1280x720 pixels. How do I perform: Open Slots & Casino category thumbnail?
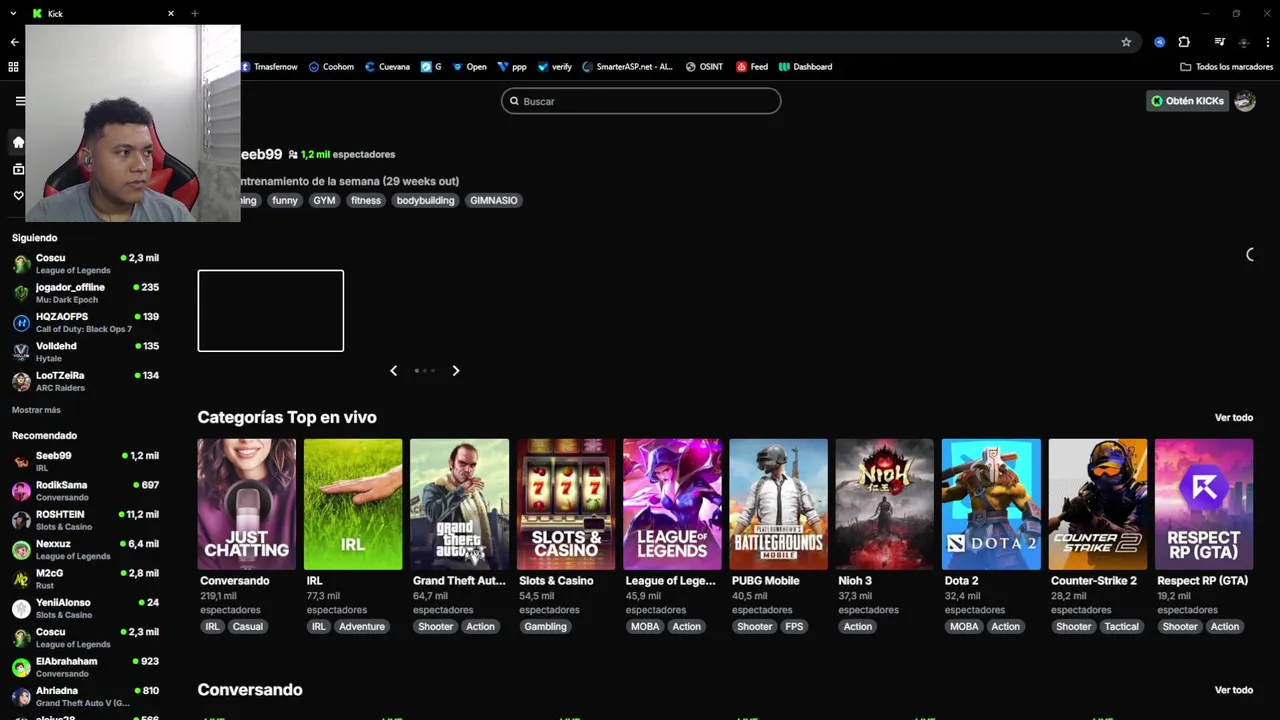coord(566,504)
